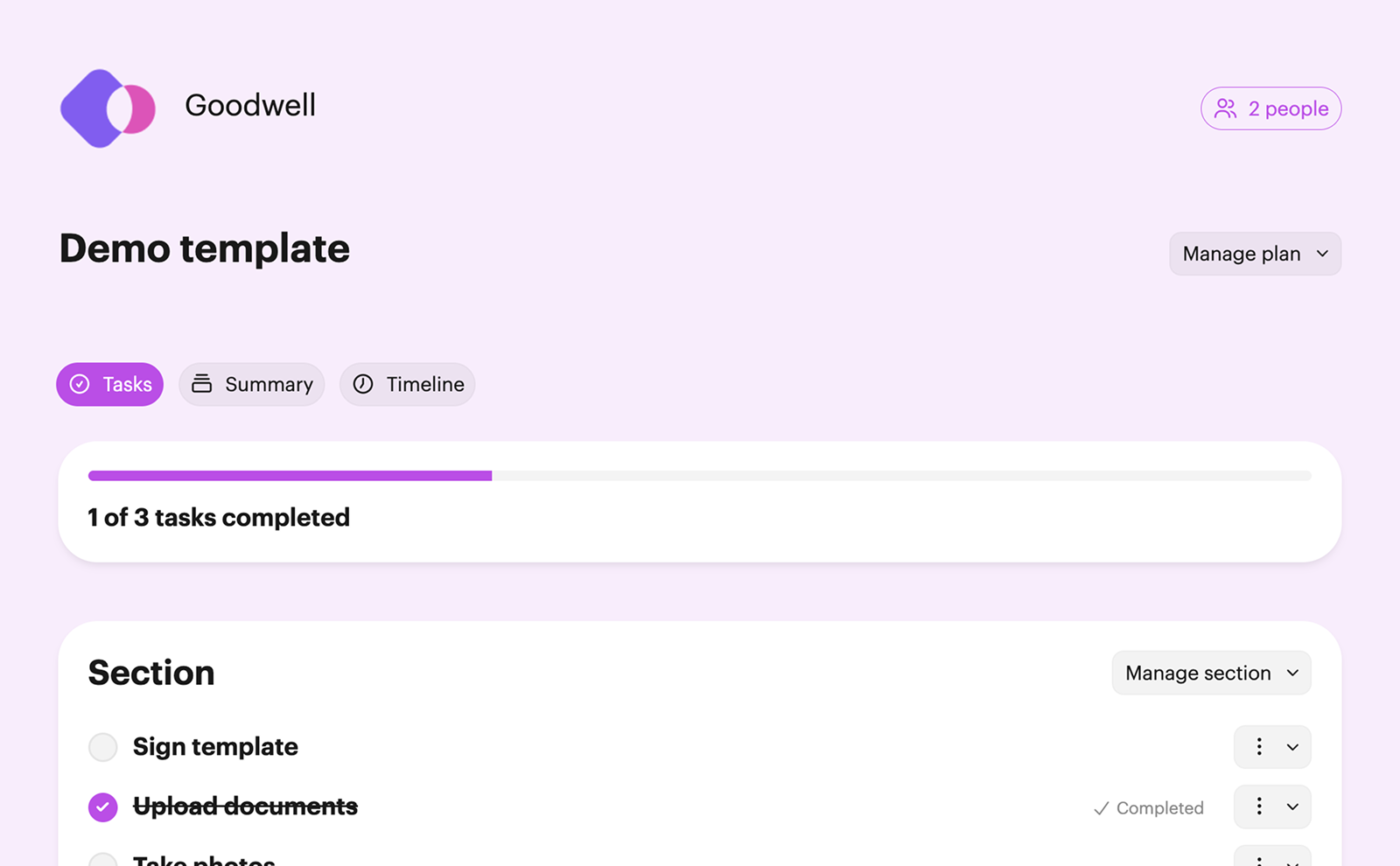Open the Manage plan dropdown

1255,254
